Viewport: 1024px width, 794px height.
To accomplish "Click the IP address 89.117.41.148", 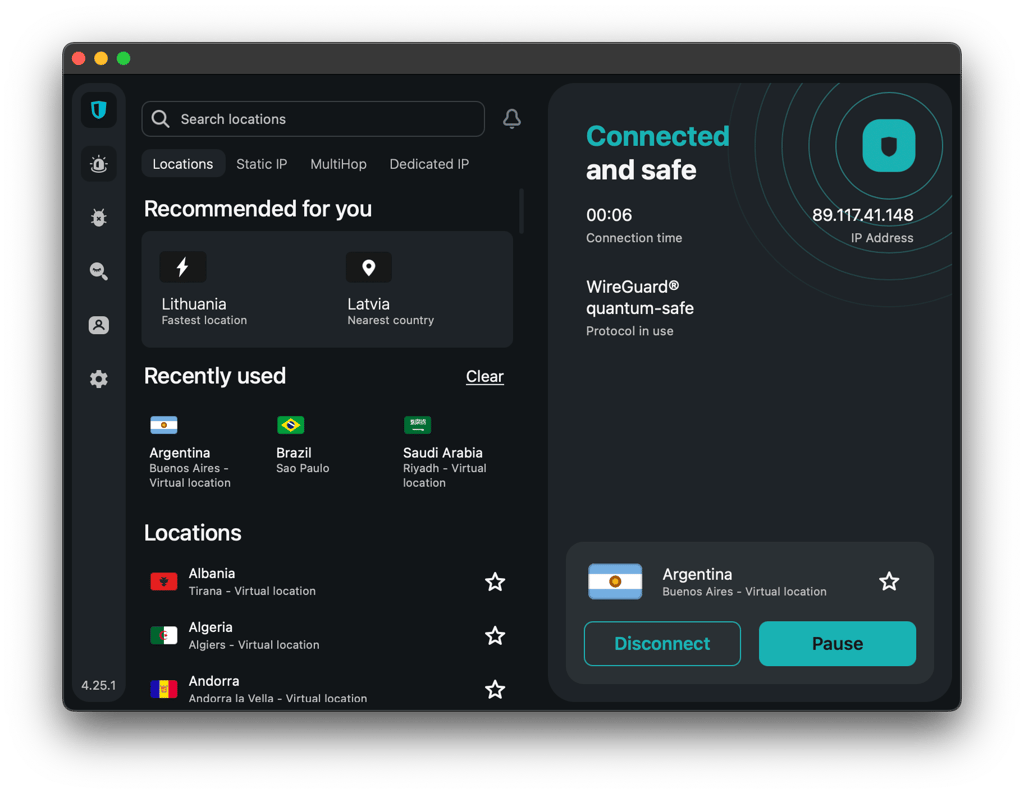I will [863, 215].
